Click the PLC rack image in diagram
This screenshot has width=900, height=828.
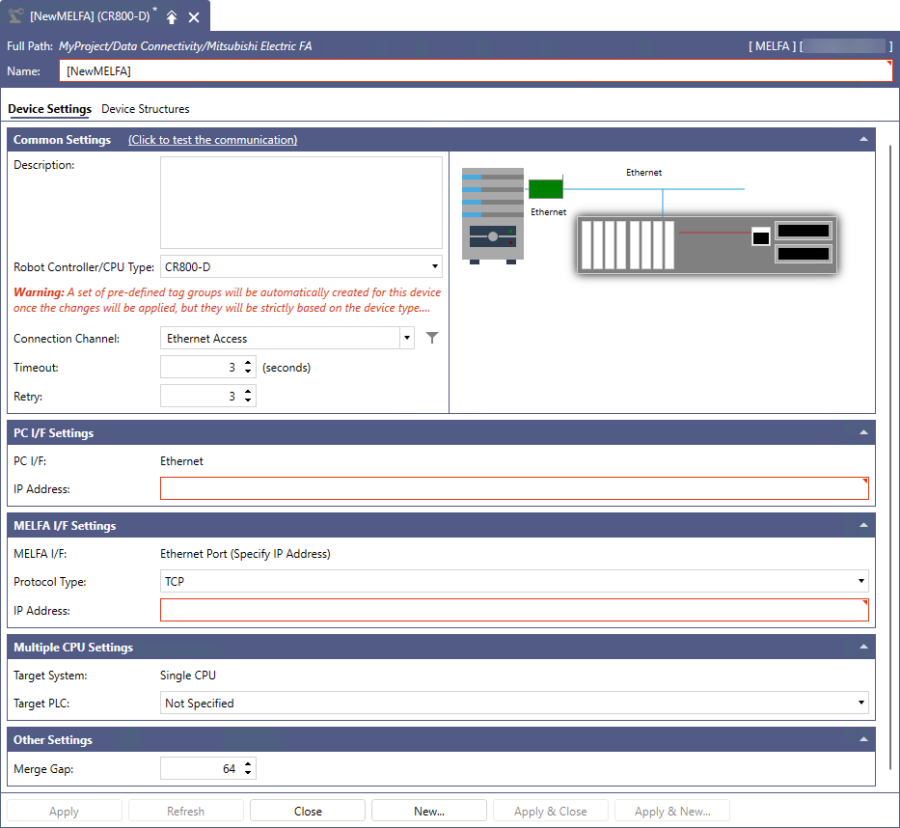click(x=706, y=243)
